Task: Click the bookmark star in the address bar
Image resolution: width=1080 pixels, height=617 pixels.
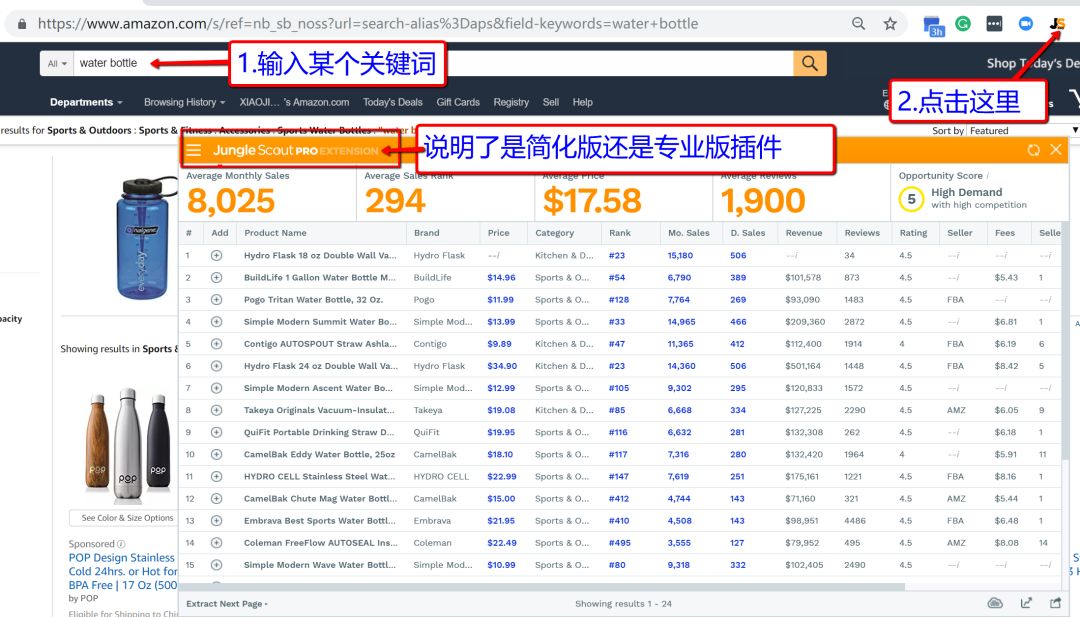Action: click(890, 24)
